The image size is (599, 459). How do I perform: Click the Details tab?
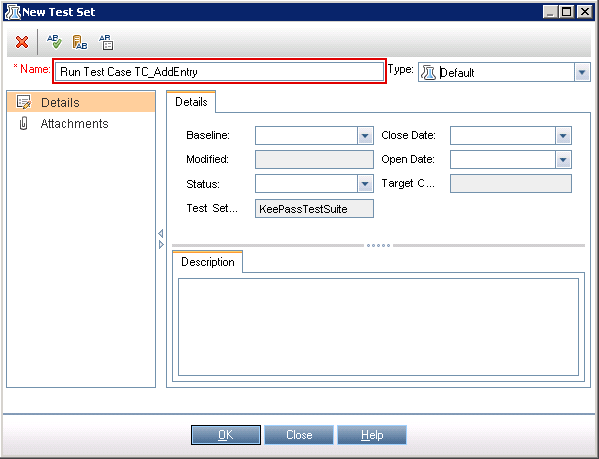point(191,102)
